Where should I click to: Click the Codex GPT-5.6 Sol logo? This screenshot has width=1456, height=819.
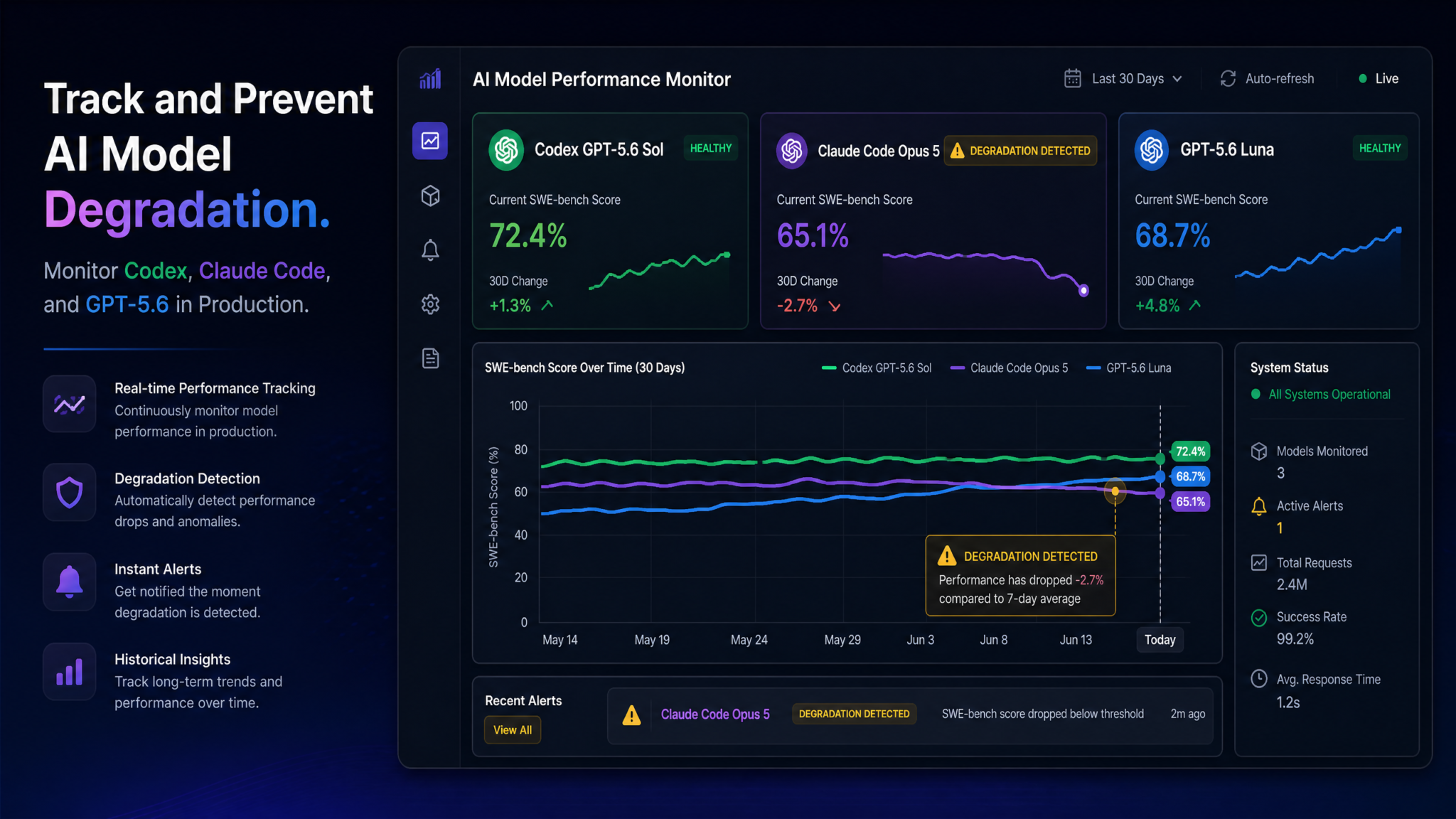506,149
